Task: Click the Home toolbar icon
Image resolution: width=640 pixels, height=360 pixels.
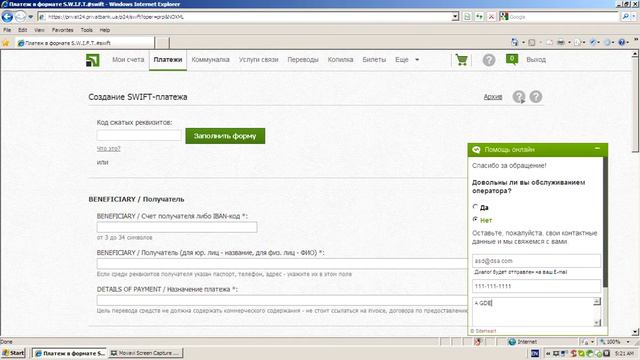Action: (514, 42)
